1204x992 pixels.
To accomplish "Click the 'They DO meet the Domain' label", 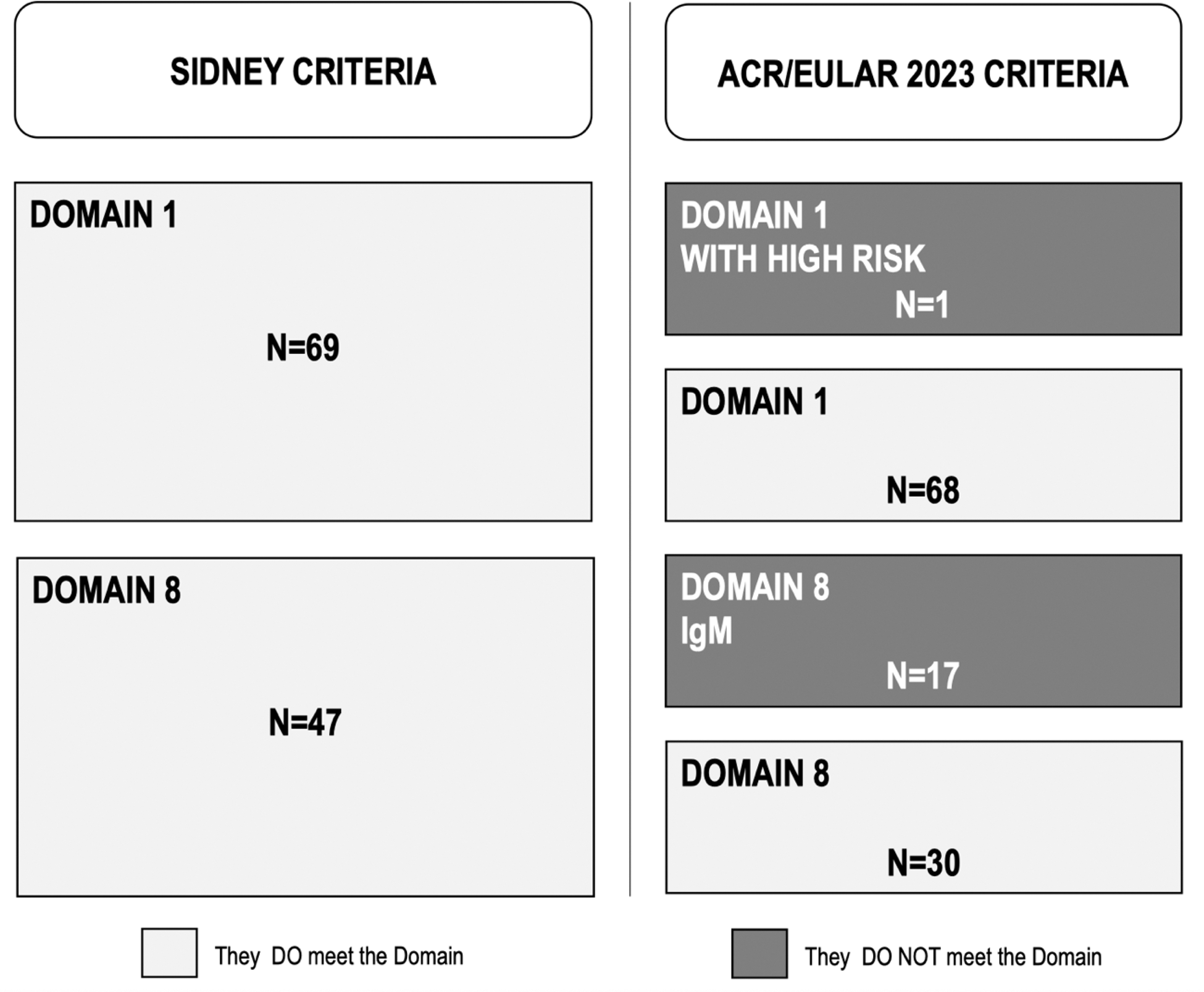I will (339, 956).
